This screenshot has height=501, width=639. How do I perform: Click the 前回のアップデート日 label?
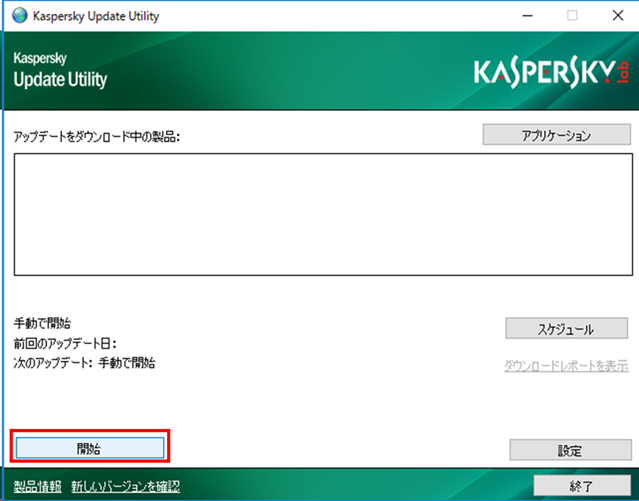(x=65, y=343)
